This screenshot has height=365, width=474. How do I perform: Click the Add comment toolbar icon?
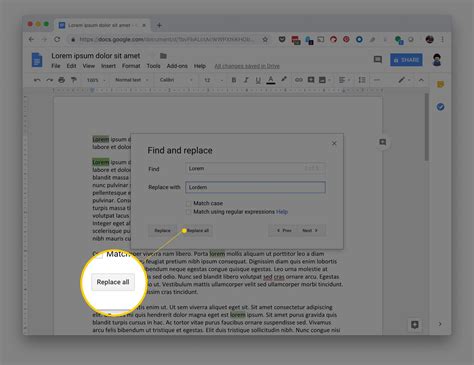pyautogui.click(x=311, y=80)
